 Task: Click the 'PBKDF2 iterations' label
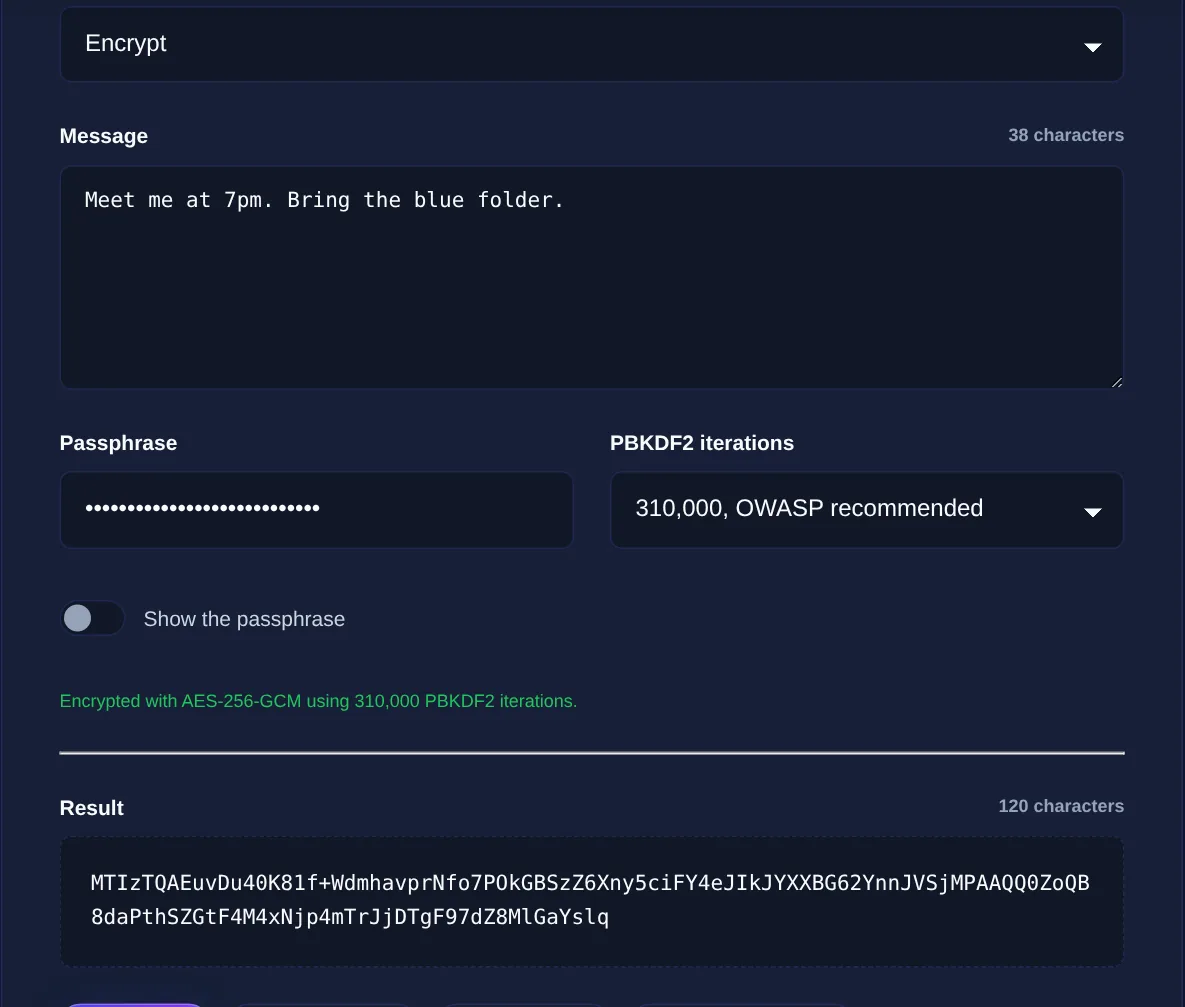pyautogui.click(x=701, y=443)
